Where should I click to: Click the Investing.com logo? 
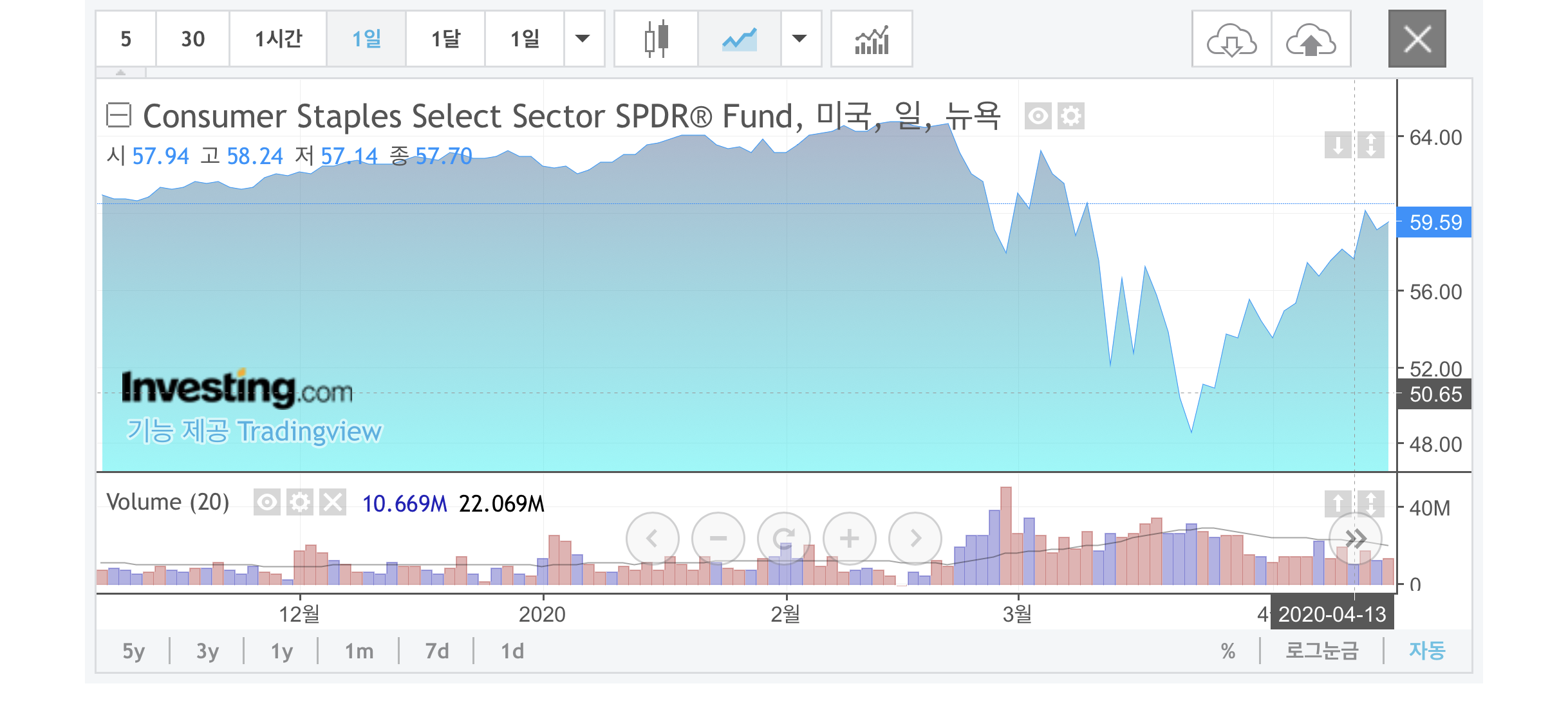[238, 389]
